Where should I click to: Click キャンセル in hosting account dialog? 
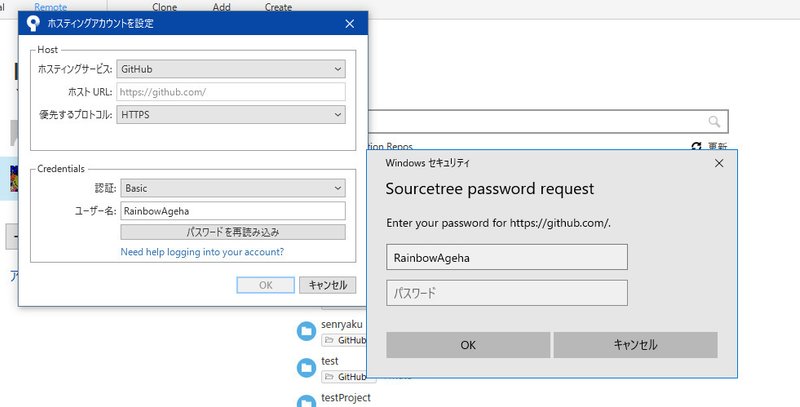328,285
